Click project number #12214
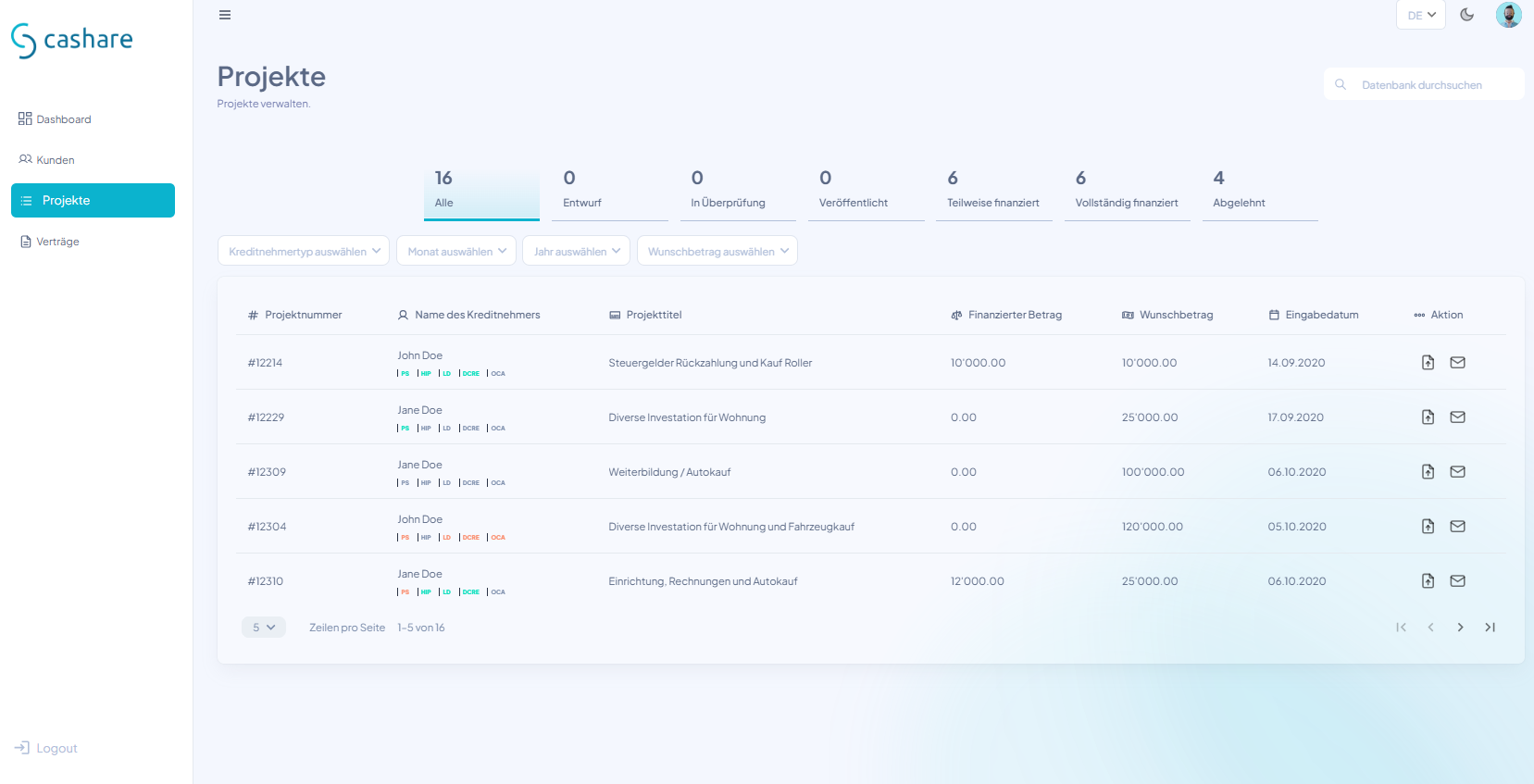Viewport: 1534px width, 784px height. click(265, 363)
